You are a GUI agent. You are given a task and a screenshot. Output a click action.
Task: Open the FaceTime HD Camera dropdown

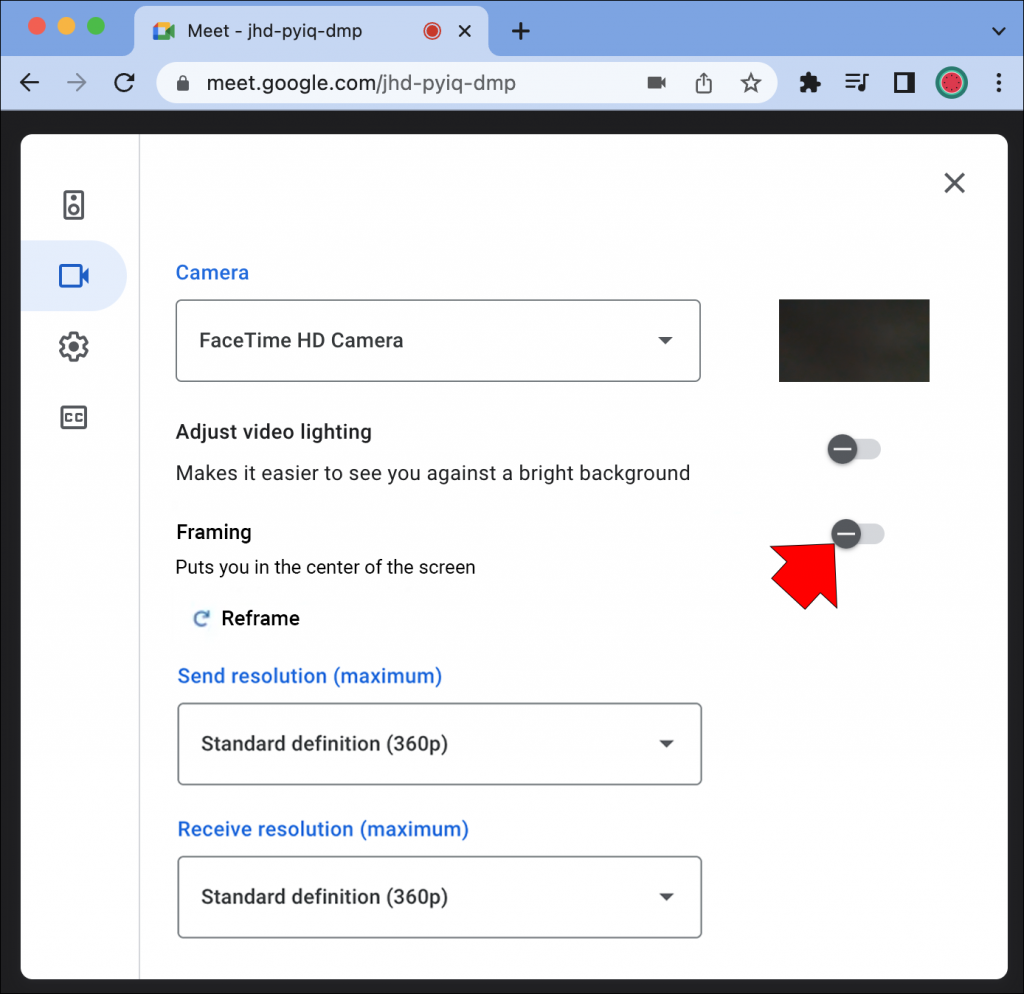437,340
